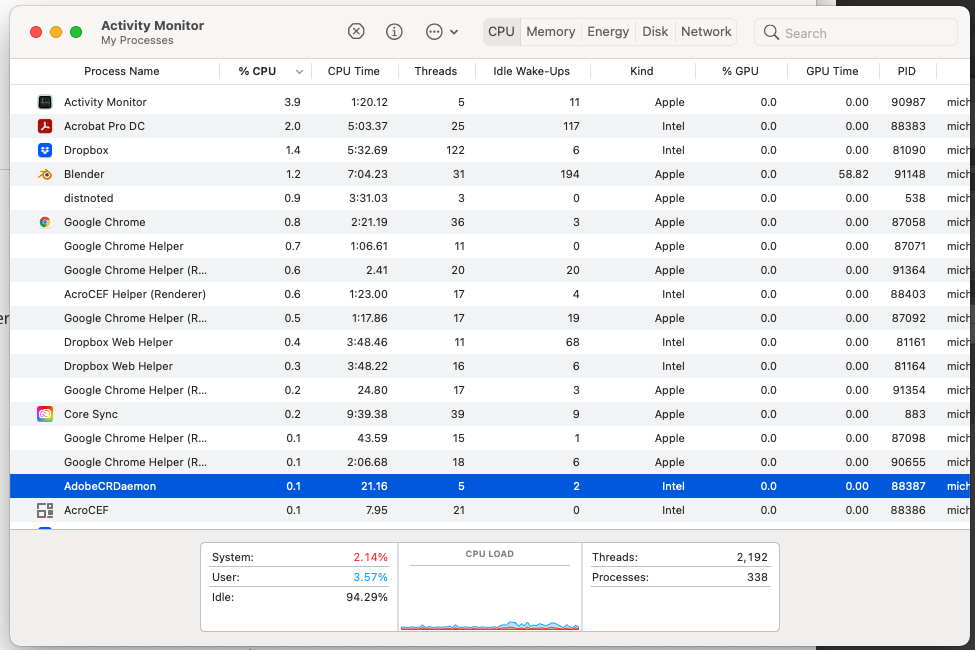Toggle the % CPU sort direction arrow

click(x=299, y=72)
